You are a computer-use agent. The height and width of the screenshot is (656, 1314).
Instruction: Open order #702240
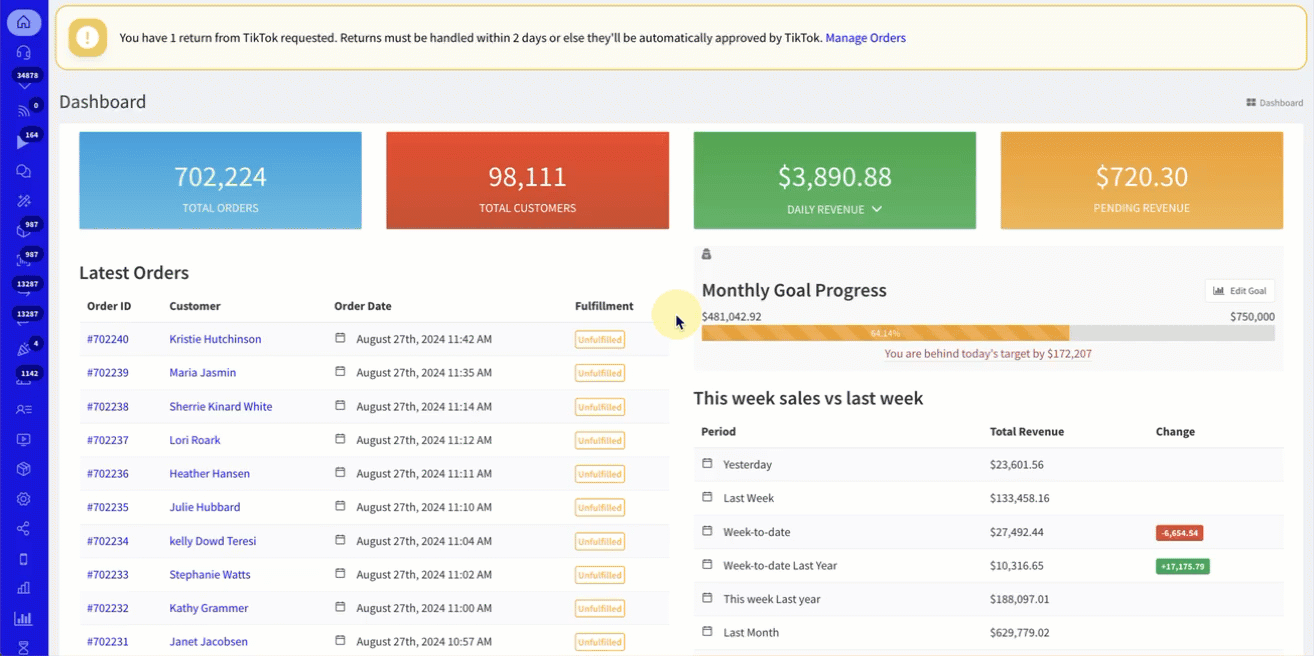(108, 339)
